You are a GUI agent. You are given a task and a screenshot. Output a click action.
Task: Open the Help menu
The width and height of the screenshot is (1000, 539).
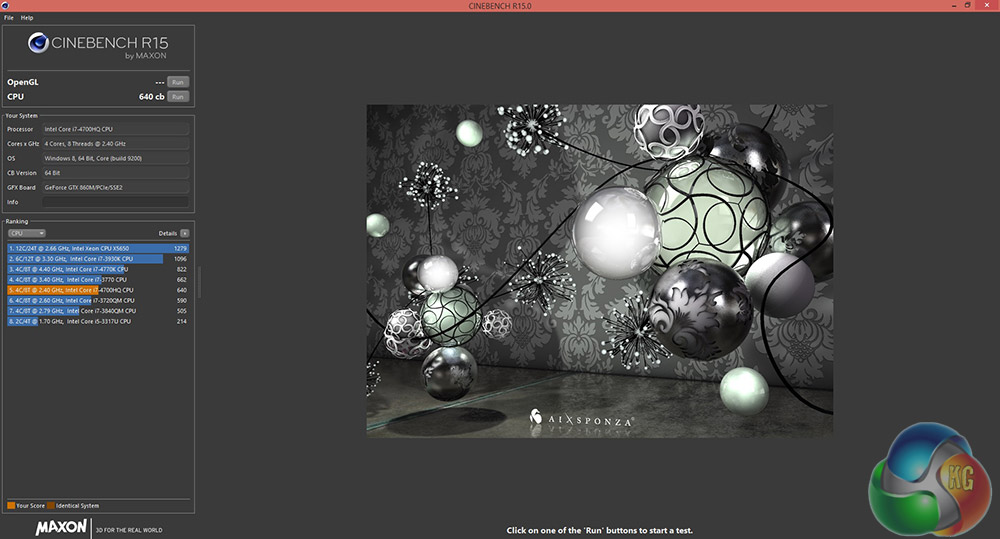click(27, 18)
